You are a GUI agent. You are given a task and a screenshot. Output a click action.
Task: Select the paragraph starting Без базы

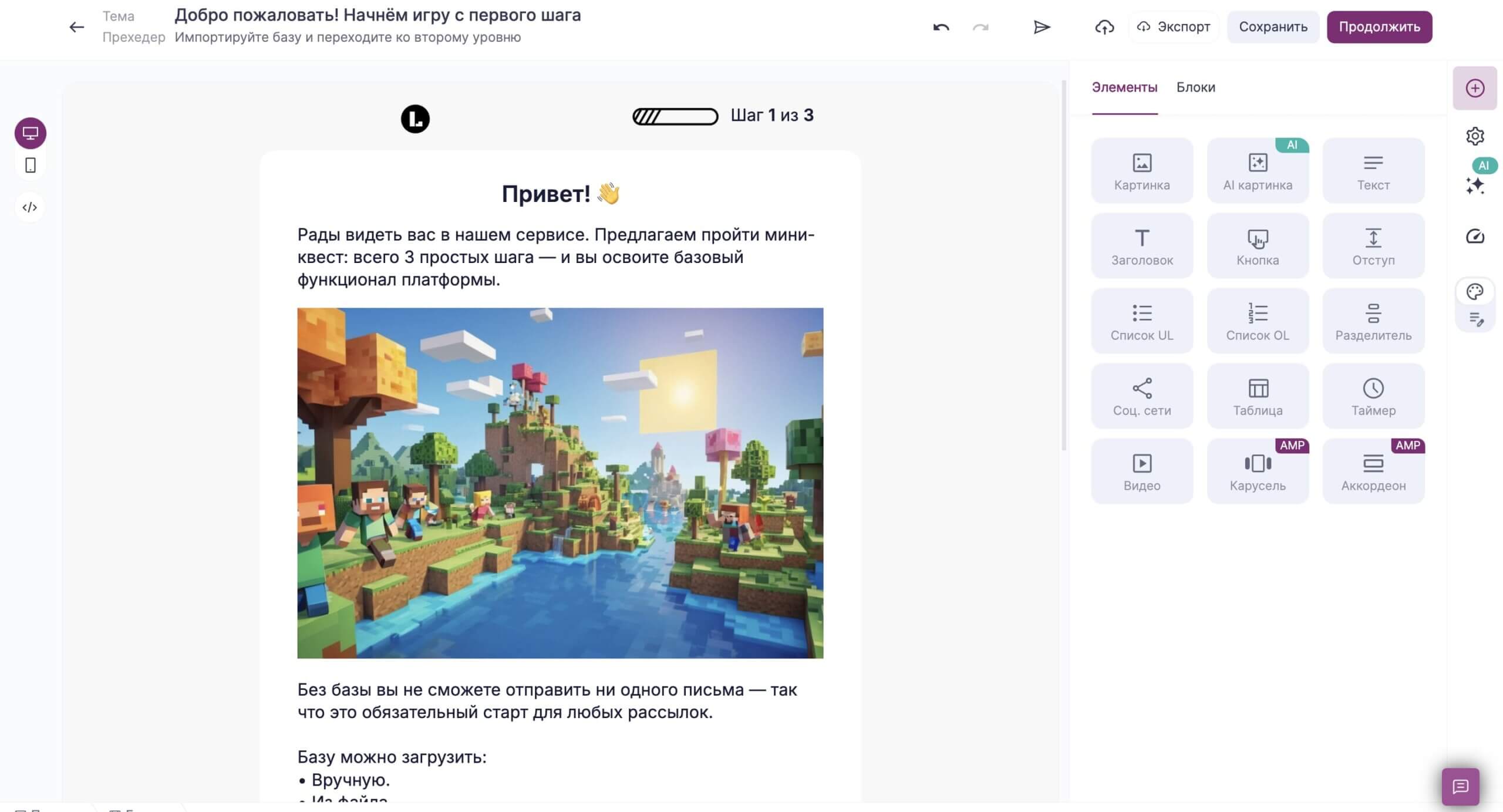tap(547, 701)
